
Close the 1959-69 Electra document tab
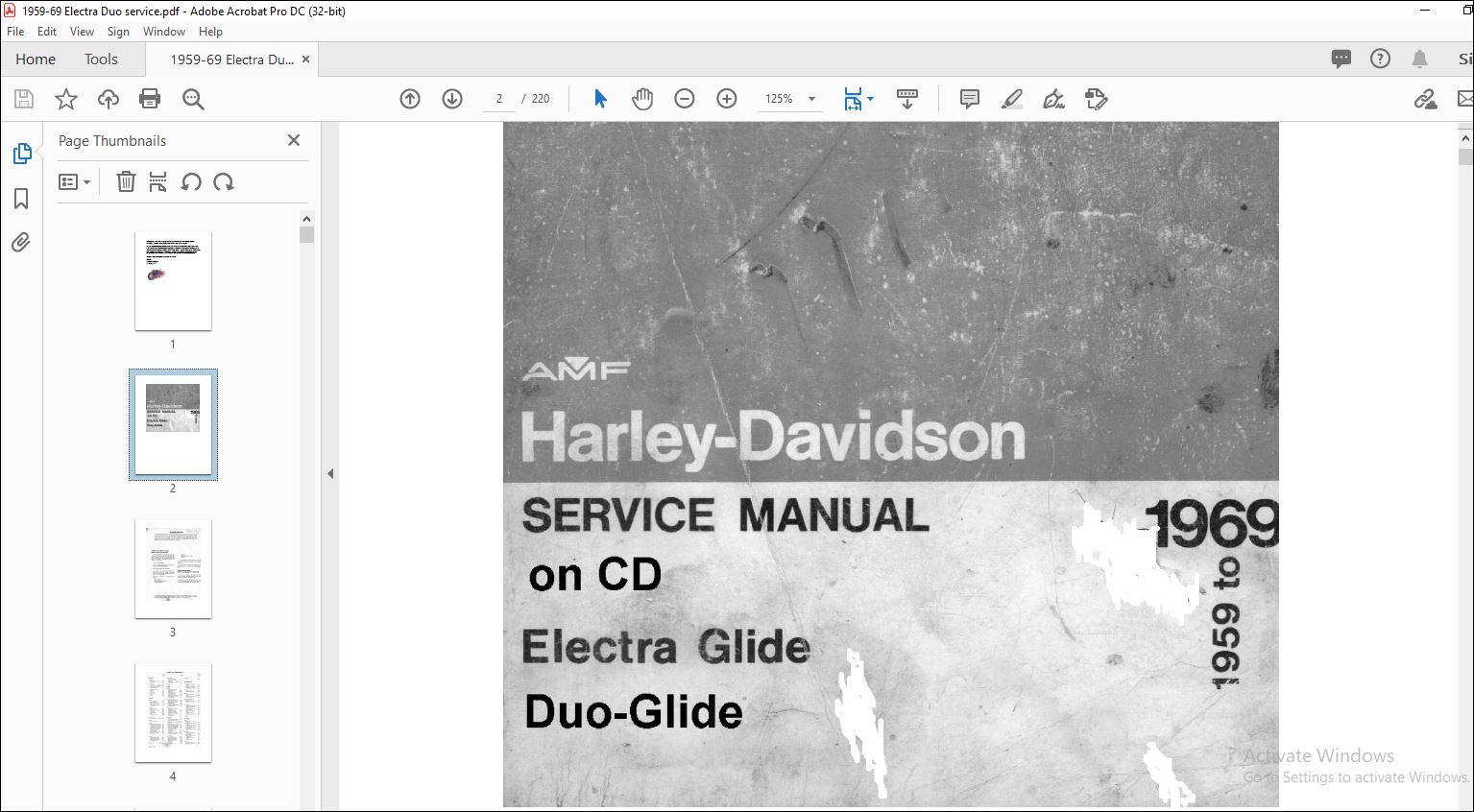[x=306, y=60]
